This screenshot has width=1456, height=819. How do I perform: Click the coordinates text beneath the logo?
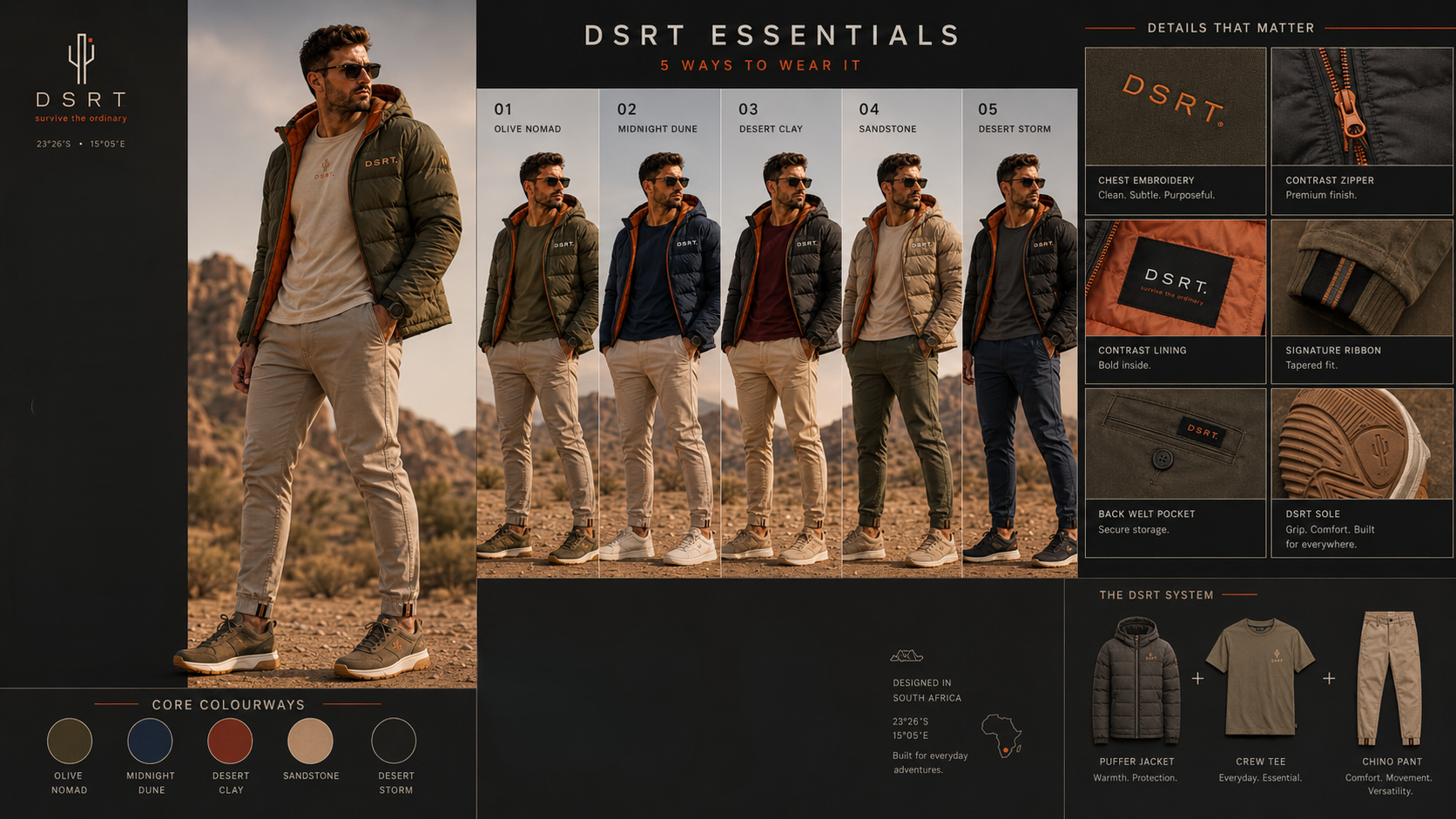pos(81,144)
